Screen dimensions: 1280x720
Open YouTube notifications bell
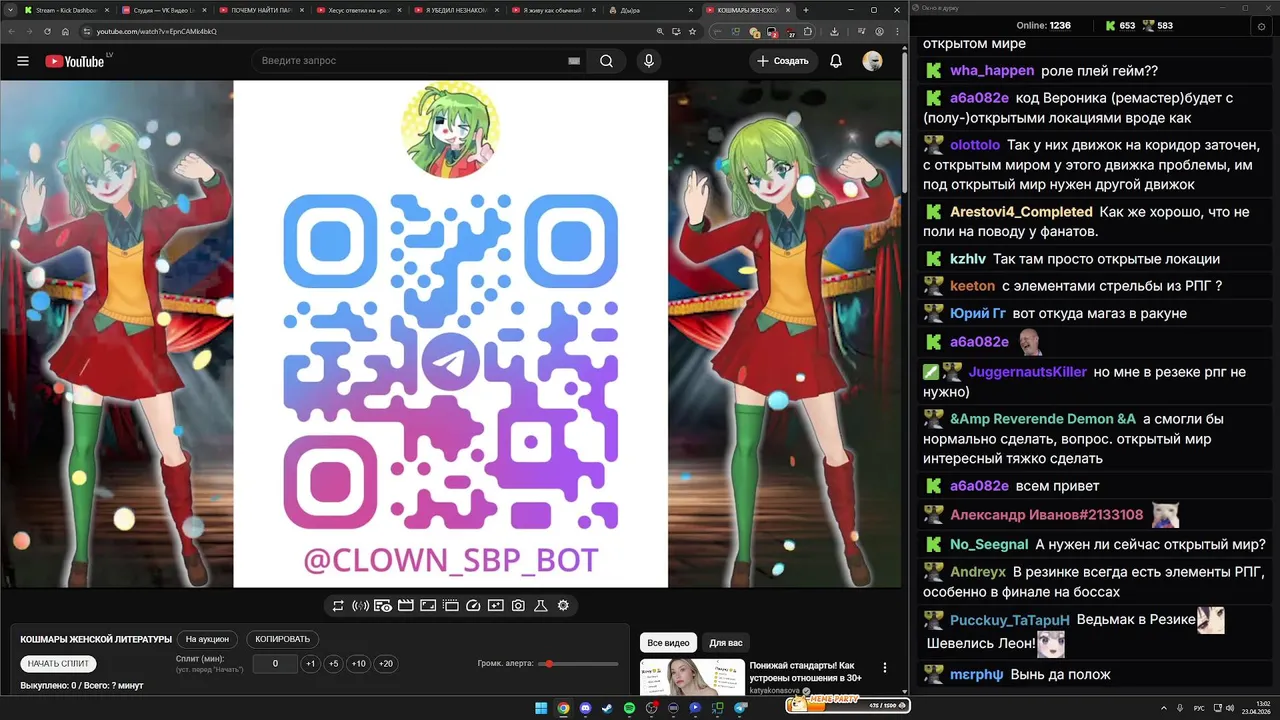click(836, 61)
